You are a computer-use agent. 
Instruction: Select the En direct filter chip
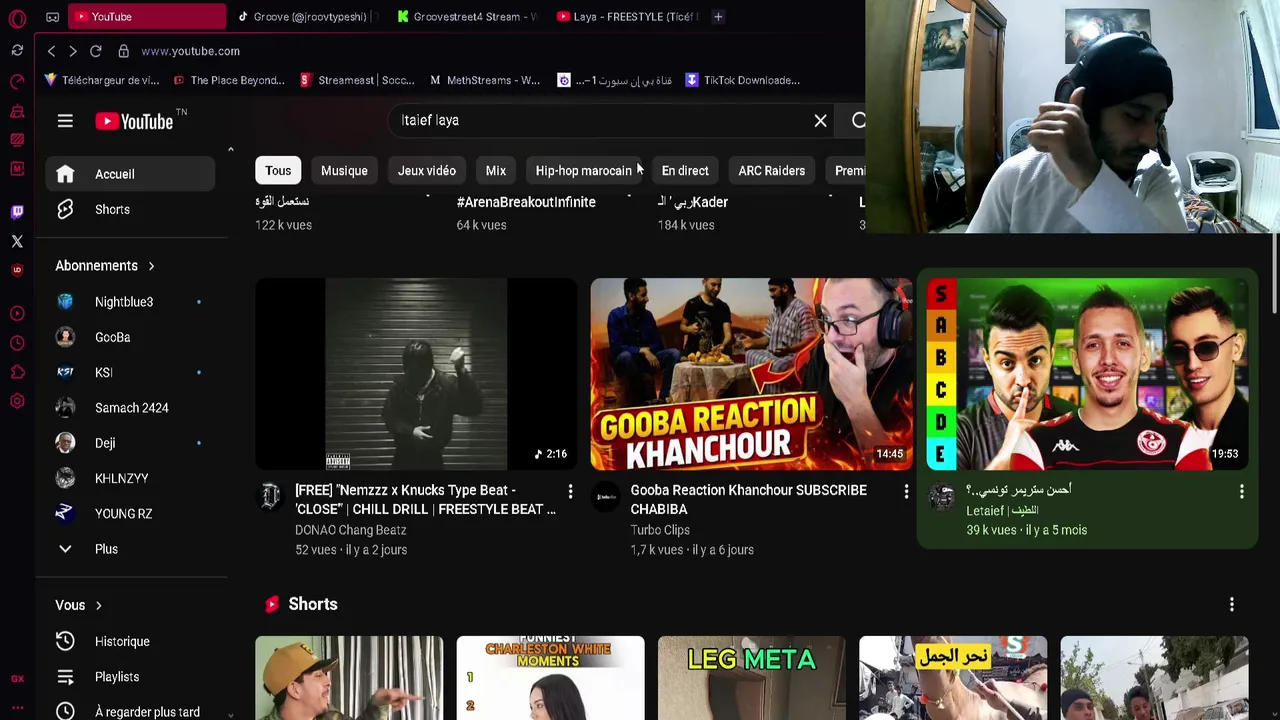tap(685, 171)
